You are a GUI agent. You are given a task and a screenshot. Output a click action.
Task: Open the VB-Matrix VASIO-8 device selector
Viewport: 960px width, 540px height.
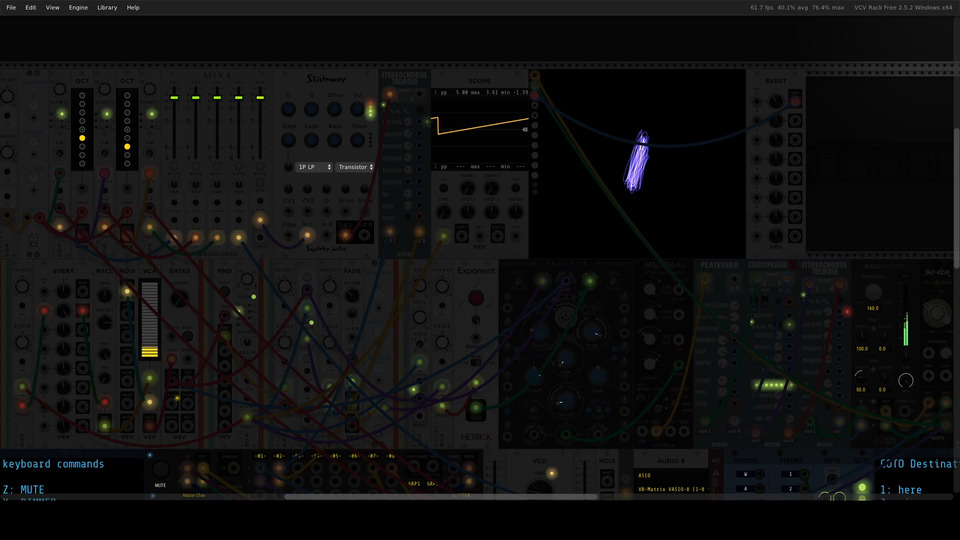click(x=670, y=489)
